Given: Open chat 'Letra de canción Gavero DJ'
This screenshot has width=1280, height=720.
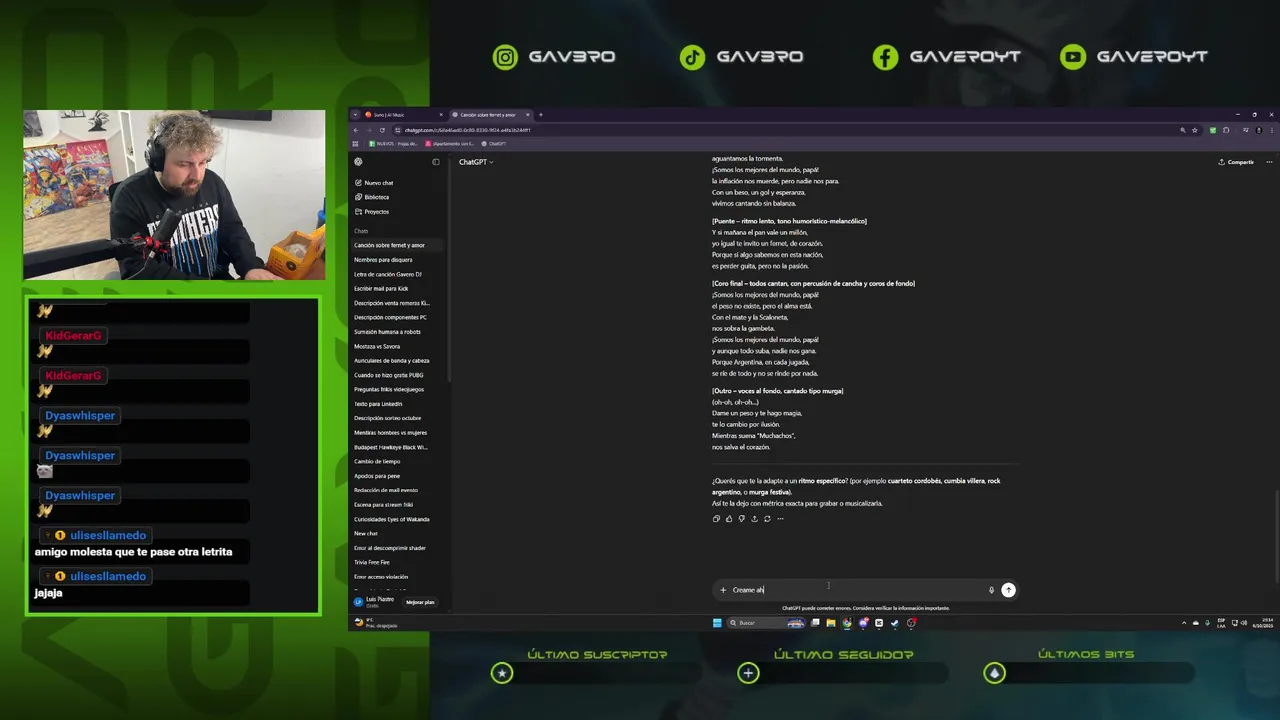Looking at the screenshot, I should (x=388, y=274).
